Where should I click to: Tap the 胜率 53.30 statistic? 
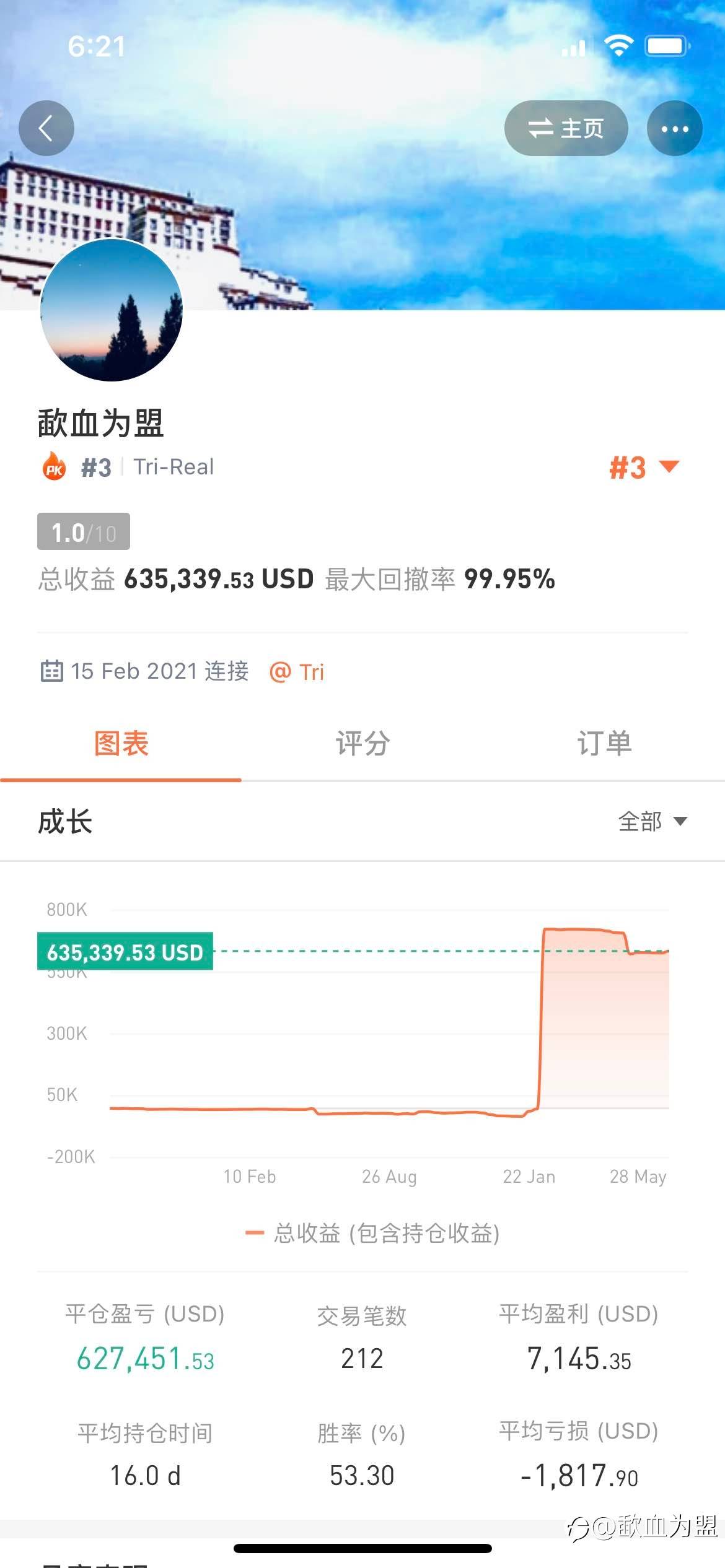(362, 1475)
